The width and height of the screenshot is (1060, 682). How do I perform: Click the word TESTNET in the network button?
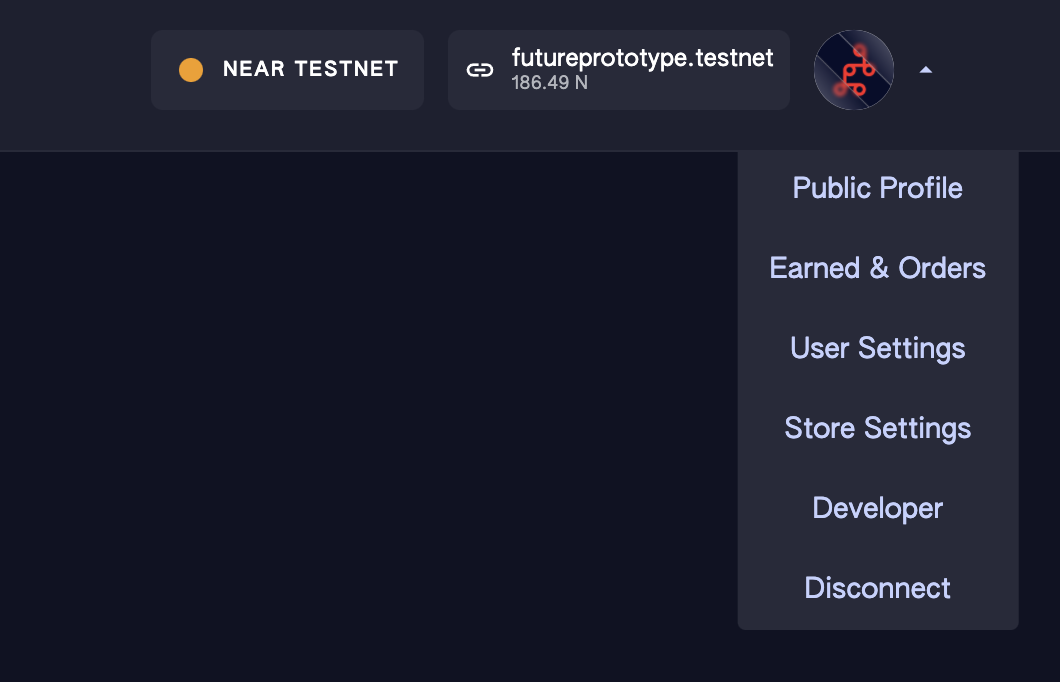[346, 69]
